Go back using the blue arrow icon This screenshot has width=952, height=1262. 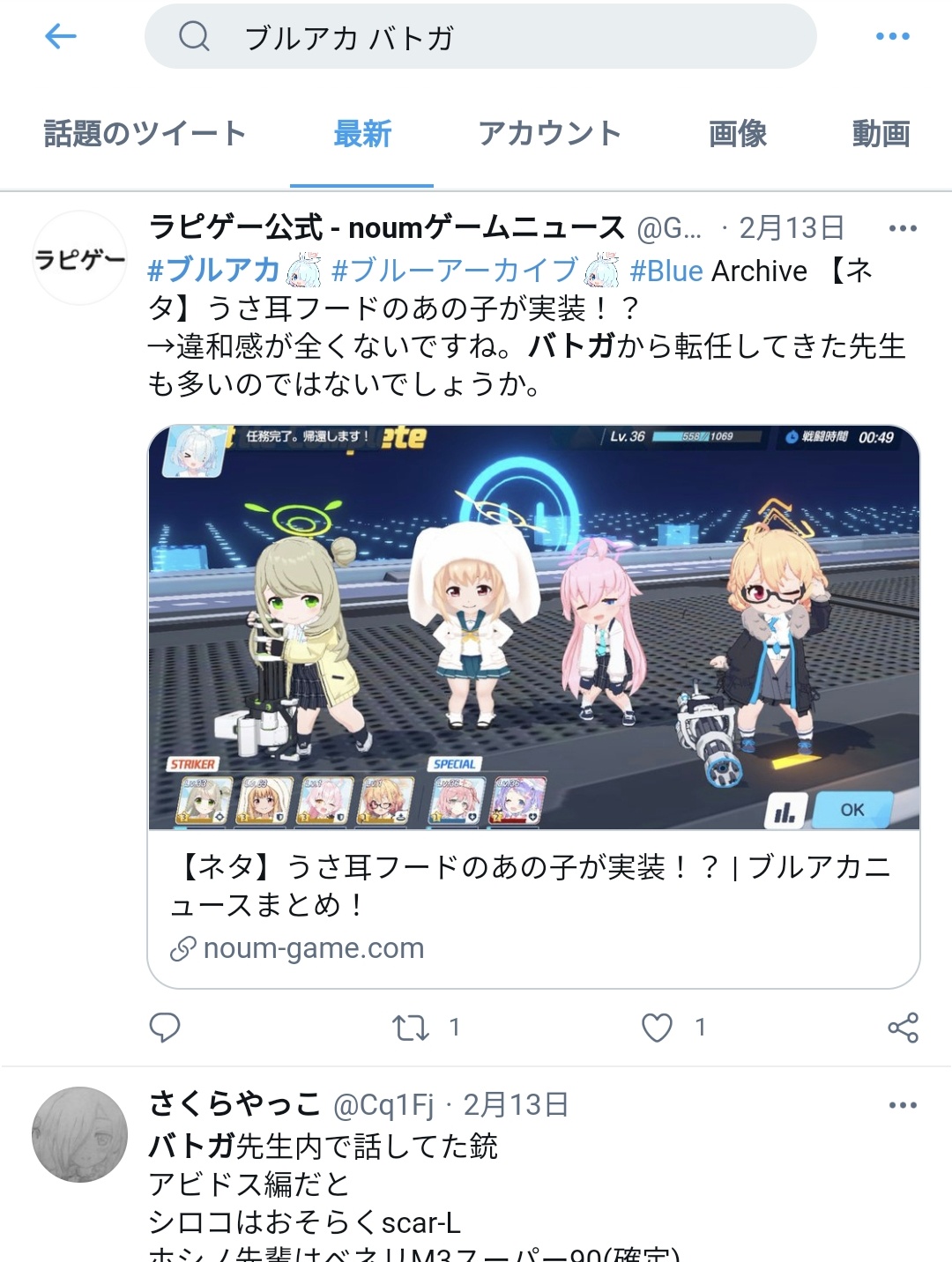[60, 36]
